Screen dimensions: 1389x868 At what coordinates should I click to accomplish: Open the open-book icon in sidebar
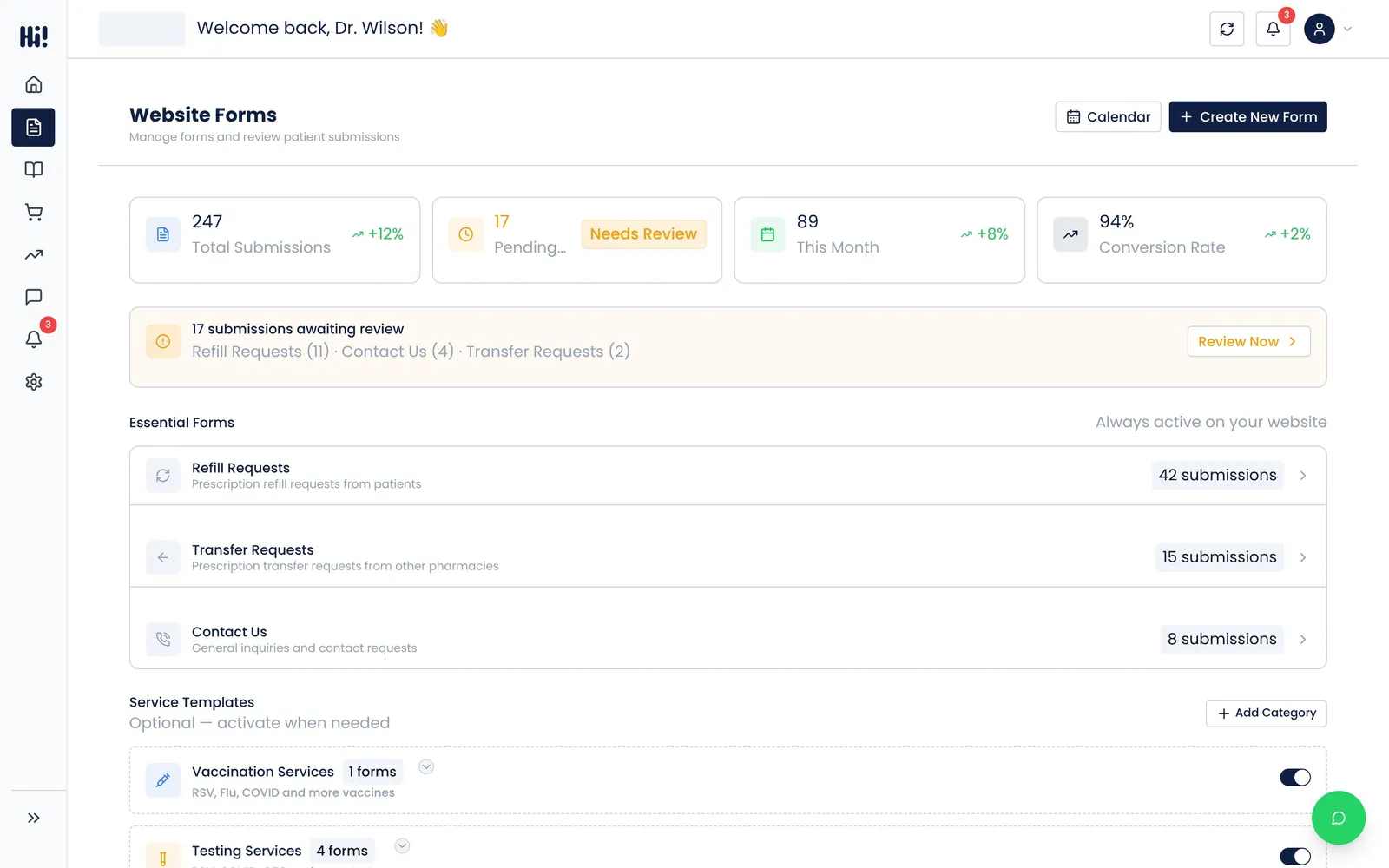pyautogui.click(x=34, y=170)
